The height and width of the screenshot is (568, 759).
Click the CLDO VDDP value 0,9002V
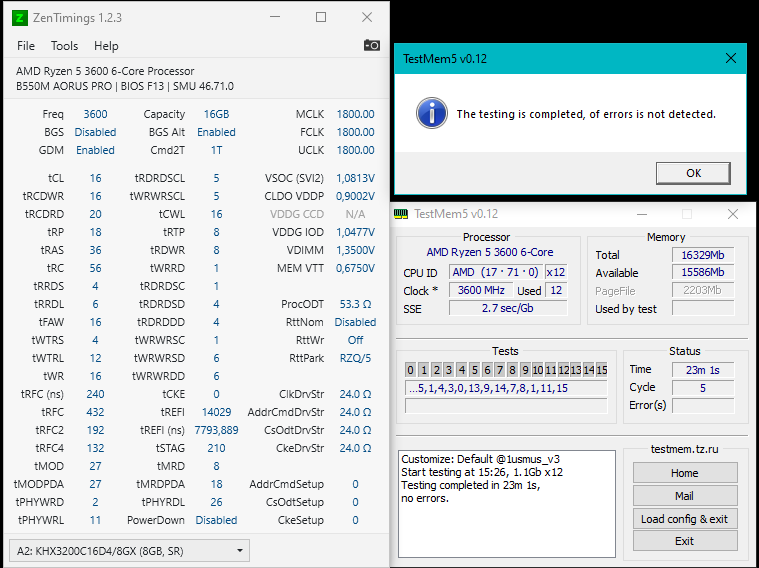coord(355,196)
